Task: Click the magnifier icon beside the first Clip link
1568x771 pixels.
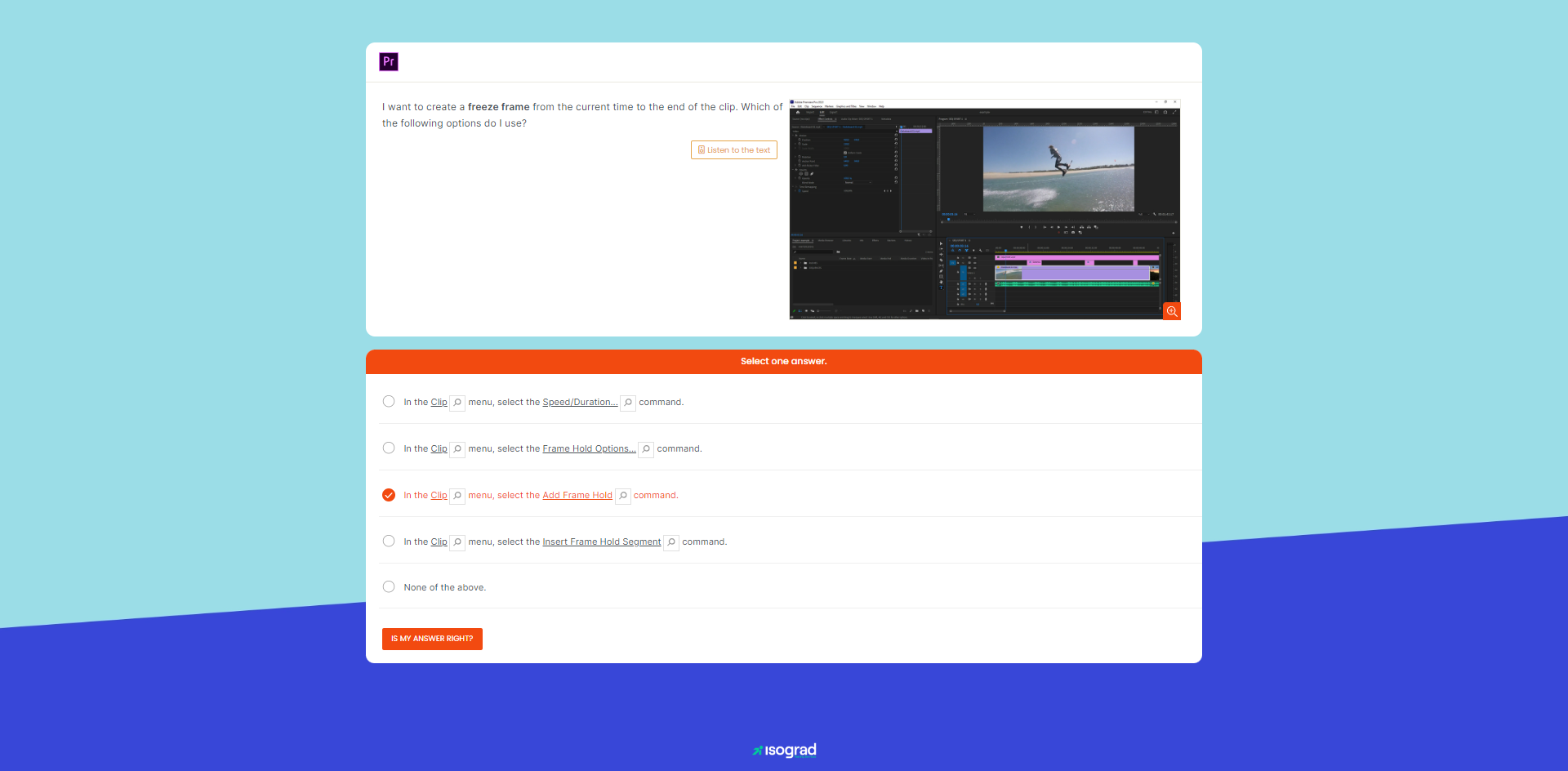Action: click(x=457, y=403)
